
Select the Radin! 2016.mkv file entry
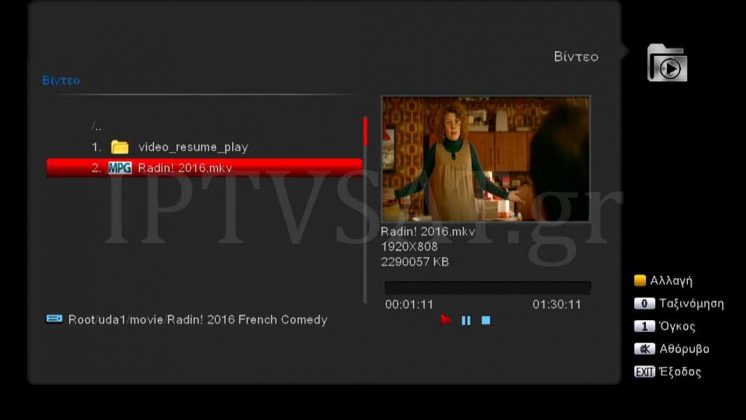[x=205, y=168]
